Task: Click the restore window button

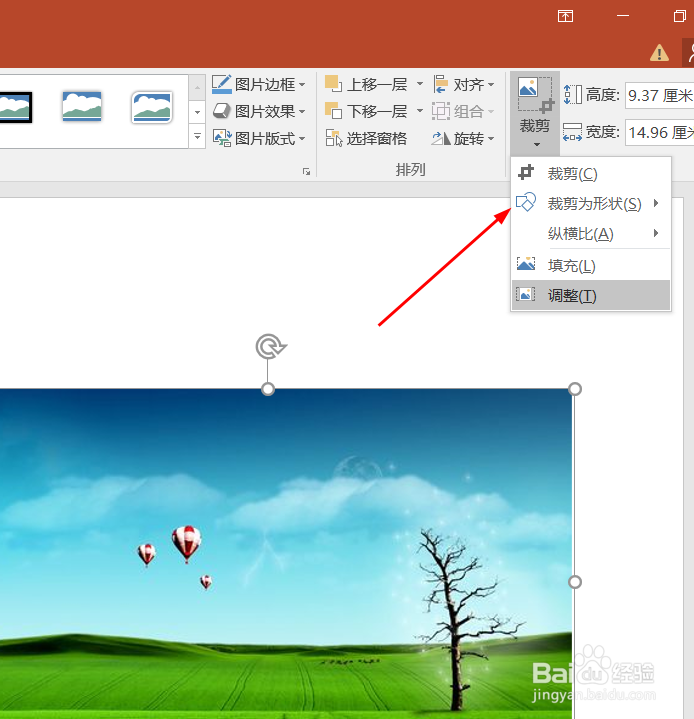Action: (x=680, y=16)
